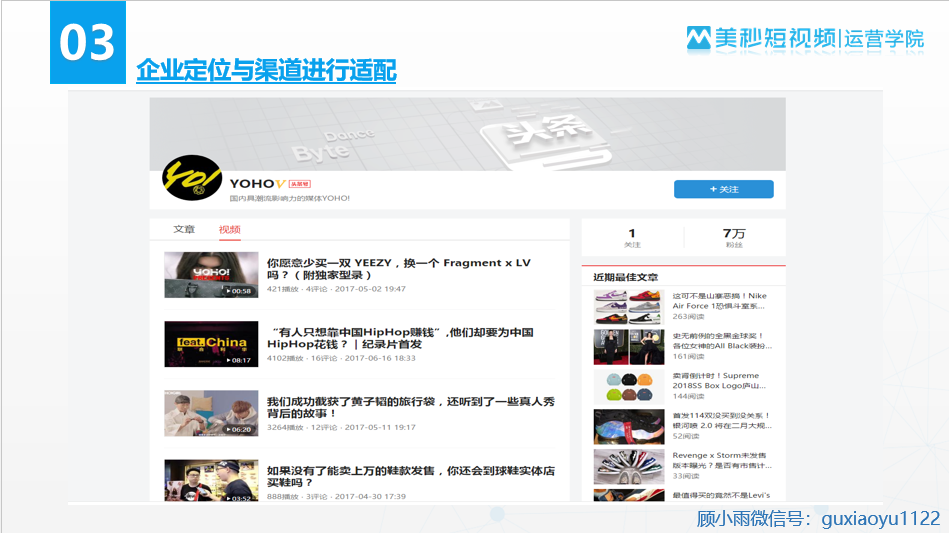Screen dimensions: 949x533
Task: Click the 1 关注 following count
Action: [632, 238]
